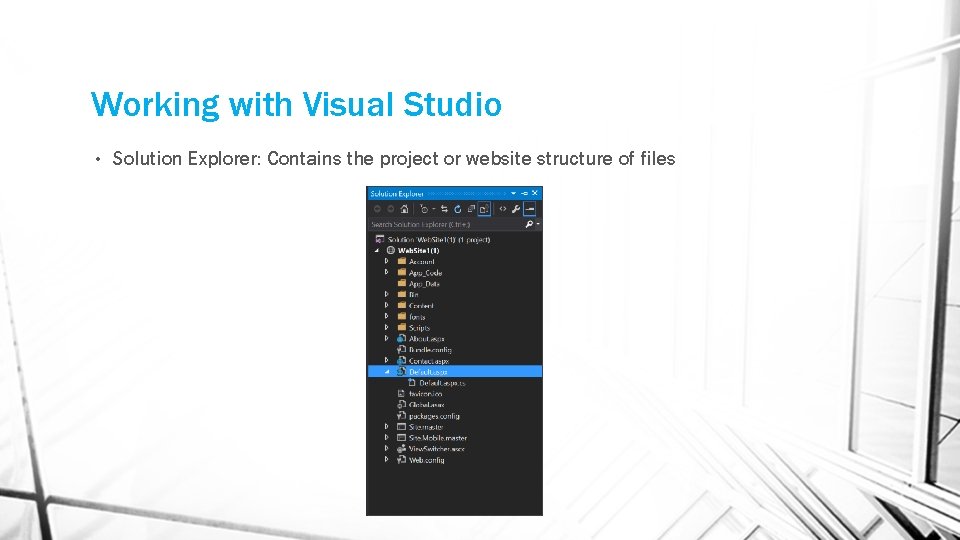This screenshot has height=540, width=960.
Task: Collapse the WebSite1(1) project node arrow
Action: click(x=377, y=250)
